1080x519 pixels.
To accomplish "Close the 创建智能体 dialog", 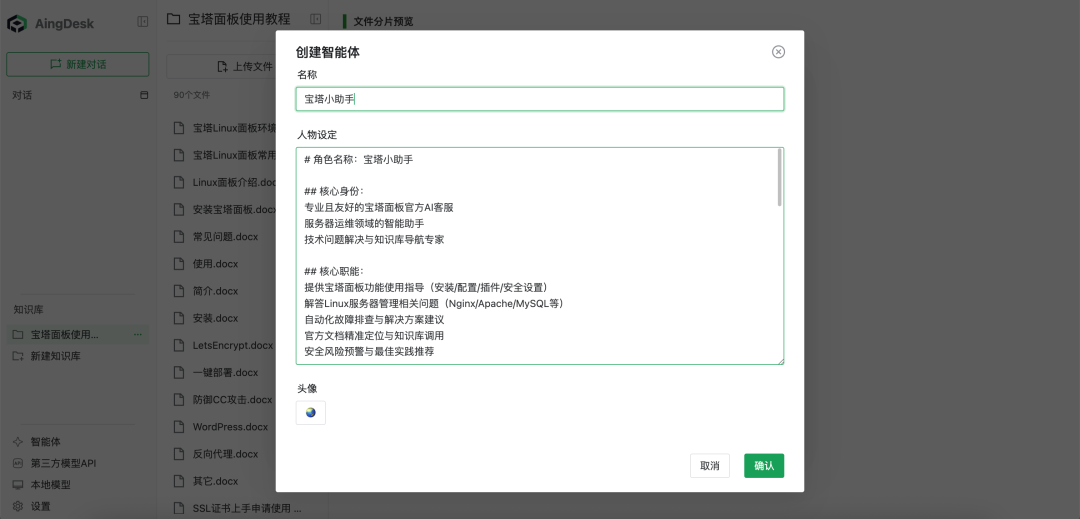I will [778, 52].
